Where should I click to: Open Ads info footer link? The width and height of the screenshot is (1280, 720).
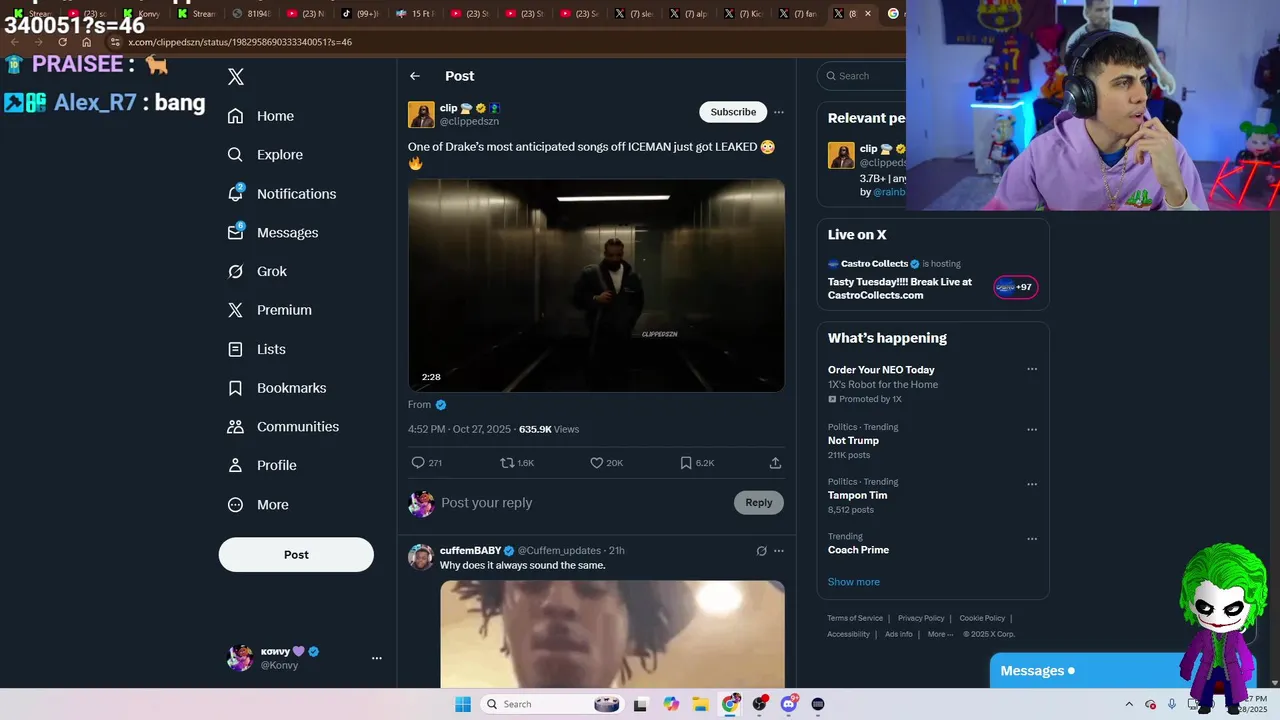[899, 634]
